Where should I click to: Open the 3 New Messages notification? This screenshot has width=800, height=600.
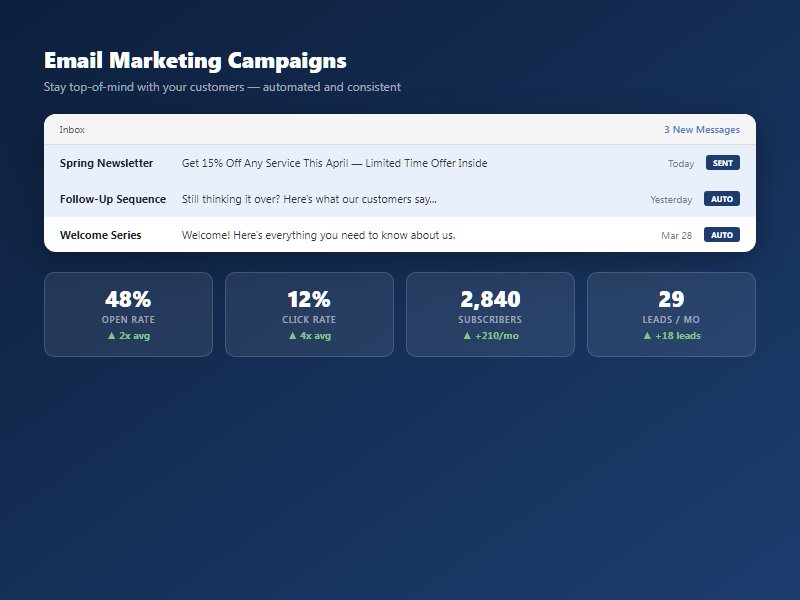(x=701, y=129)
